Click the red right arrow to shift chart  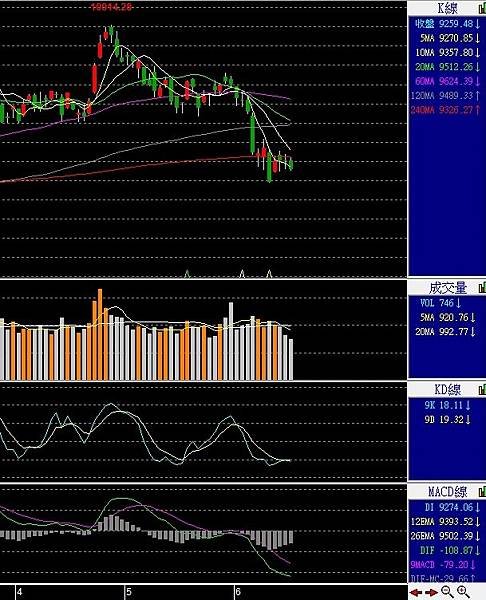click(x=431, y=592)
